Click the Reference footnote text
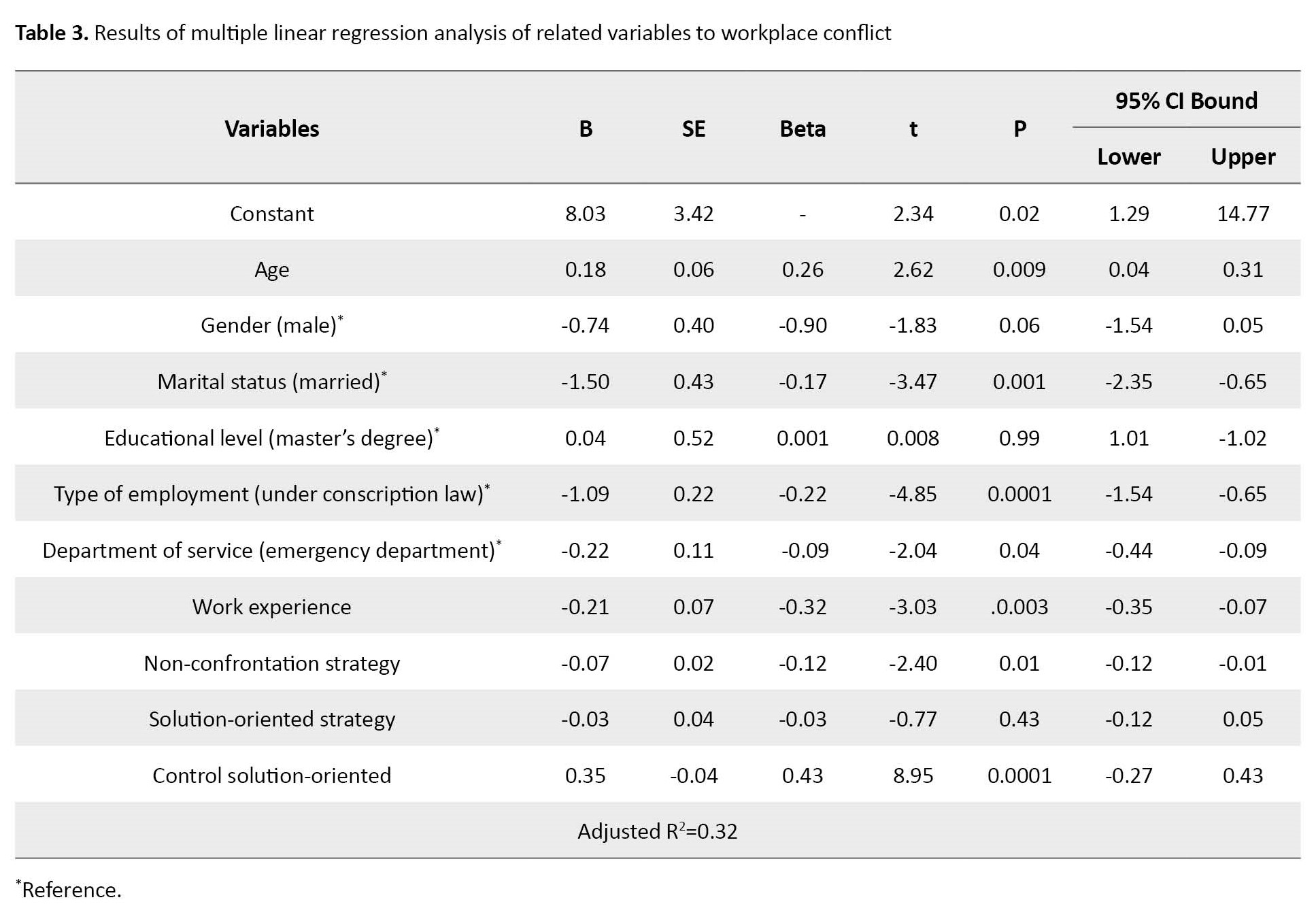This screenshot has width=1316, height=919. (69, 890)
